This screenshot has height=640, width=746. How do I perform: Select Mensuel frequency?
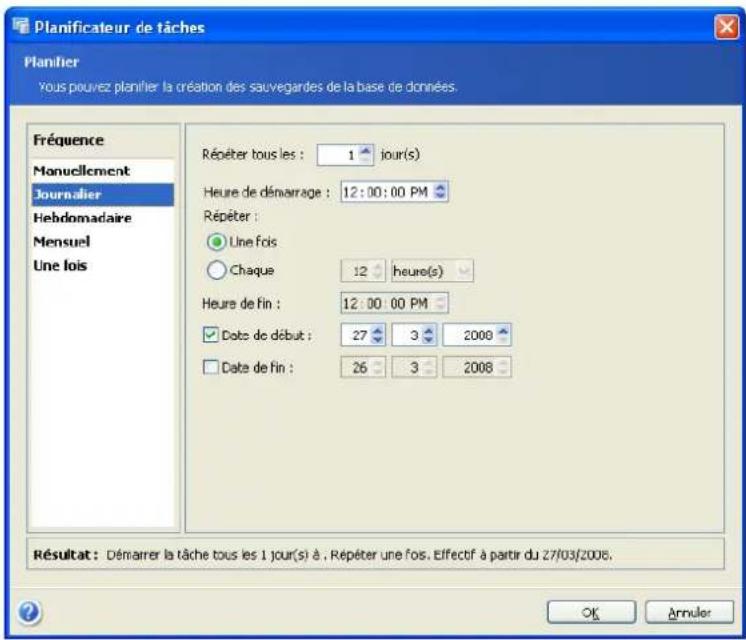point(103,242)
